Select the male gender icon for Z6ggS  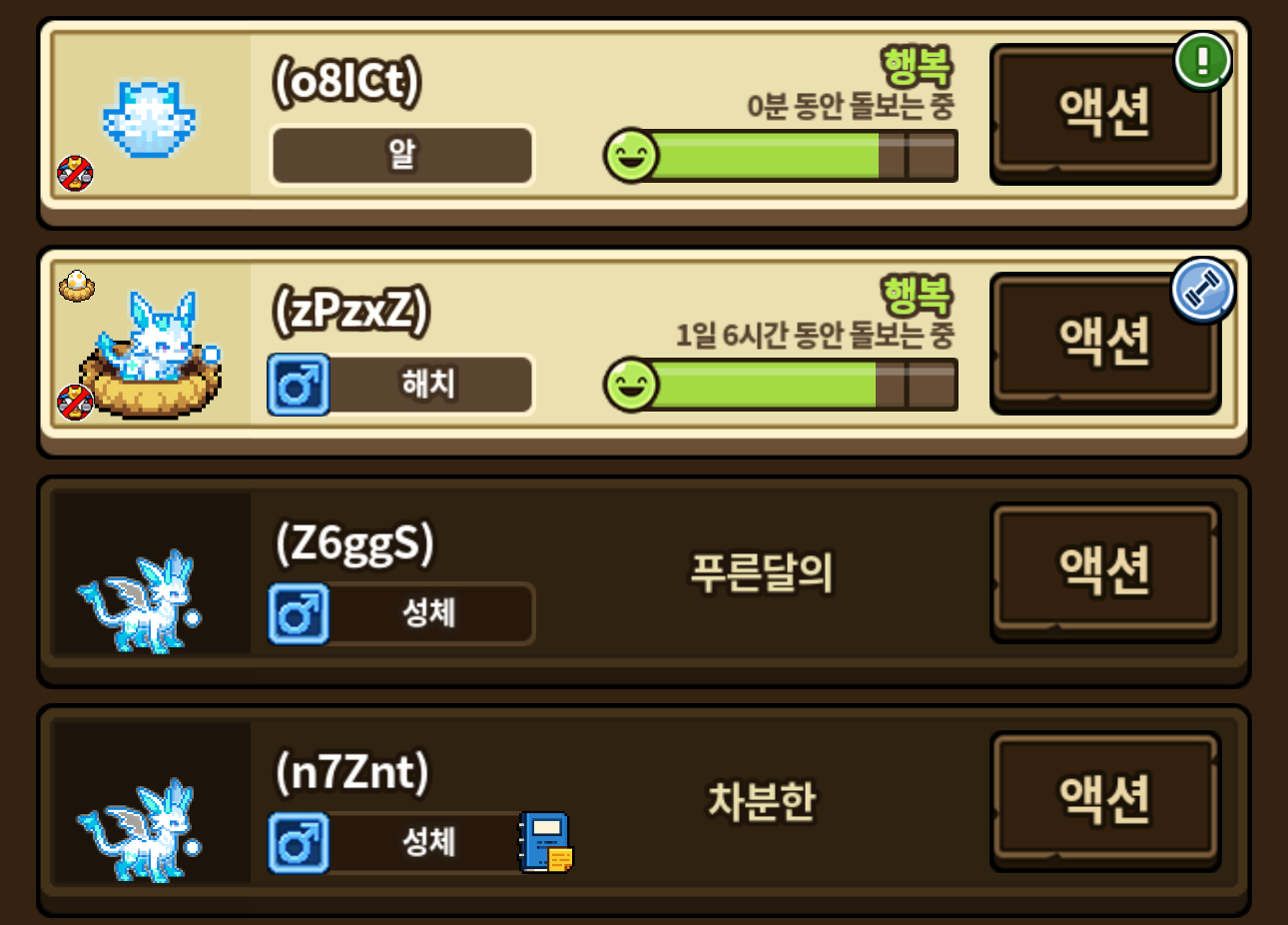(299, 613)
